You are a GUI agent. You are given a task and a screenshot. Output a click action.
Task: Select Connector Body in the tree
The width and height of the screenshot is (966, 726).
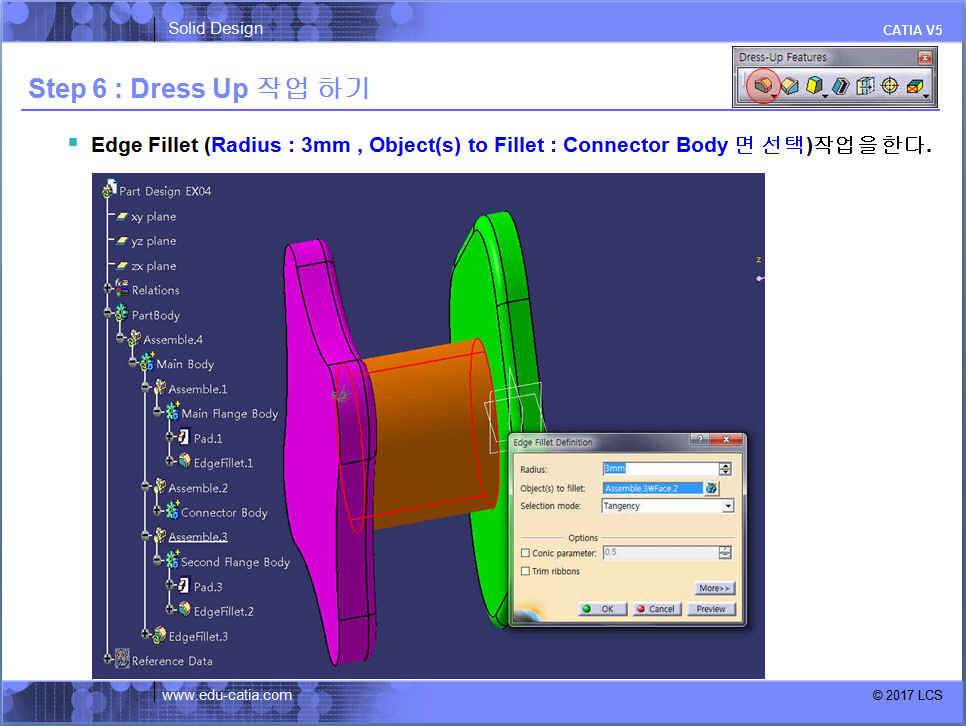(224, 513)
